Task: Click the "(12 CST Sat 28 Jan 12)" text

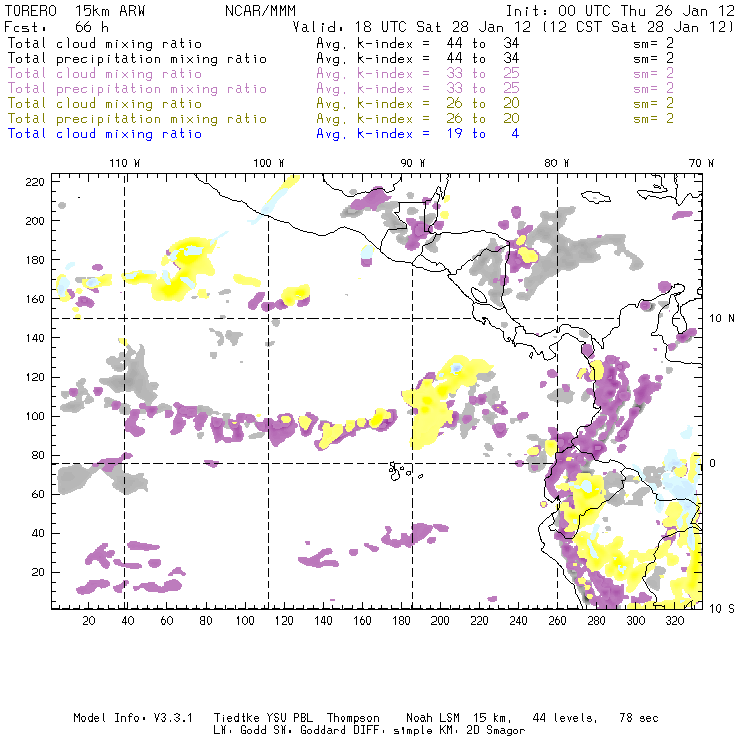Action: (638, 27)
